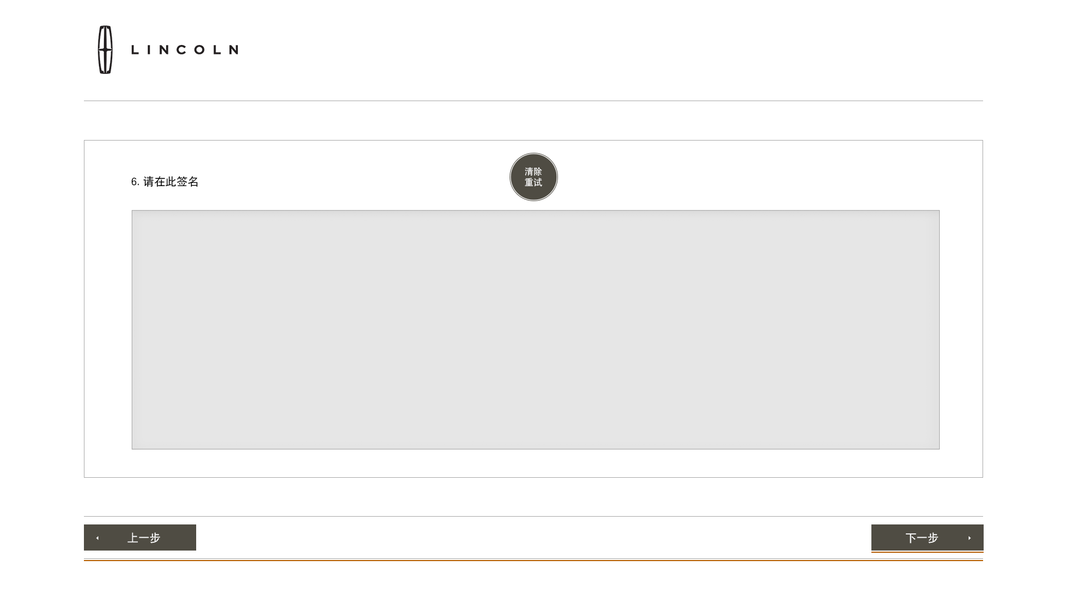Screen dimensions: 1067x600
Task: Click the 请在此签名 instruction text
Action: tap(171, 182)
